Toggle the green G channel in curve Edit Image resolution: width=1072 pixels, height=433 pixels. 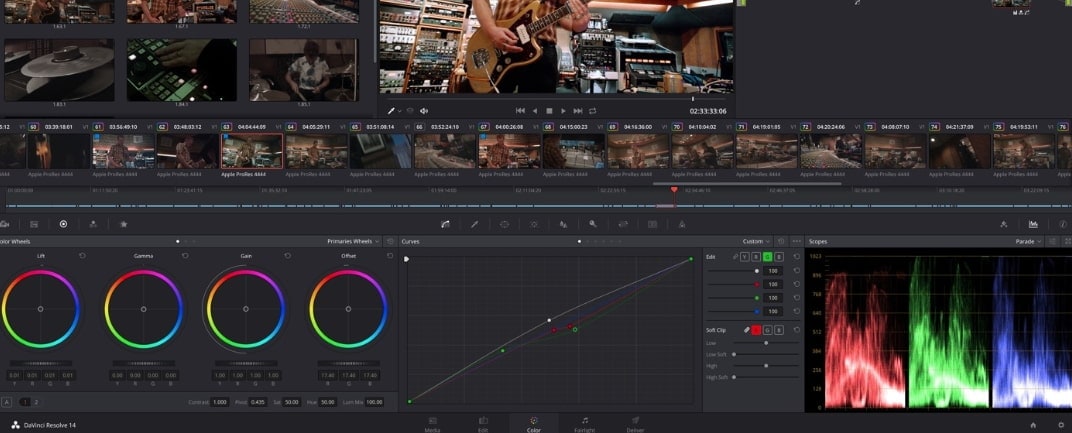(768, 257)
